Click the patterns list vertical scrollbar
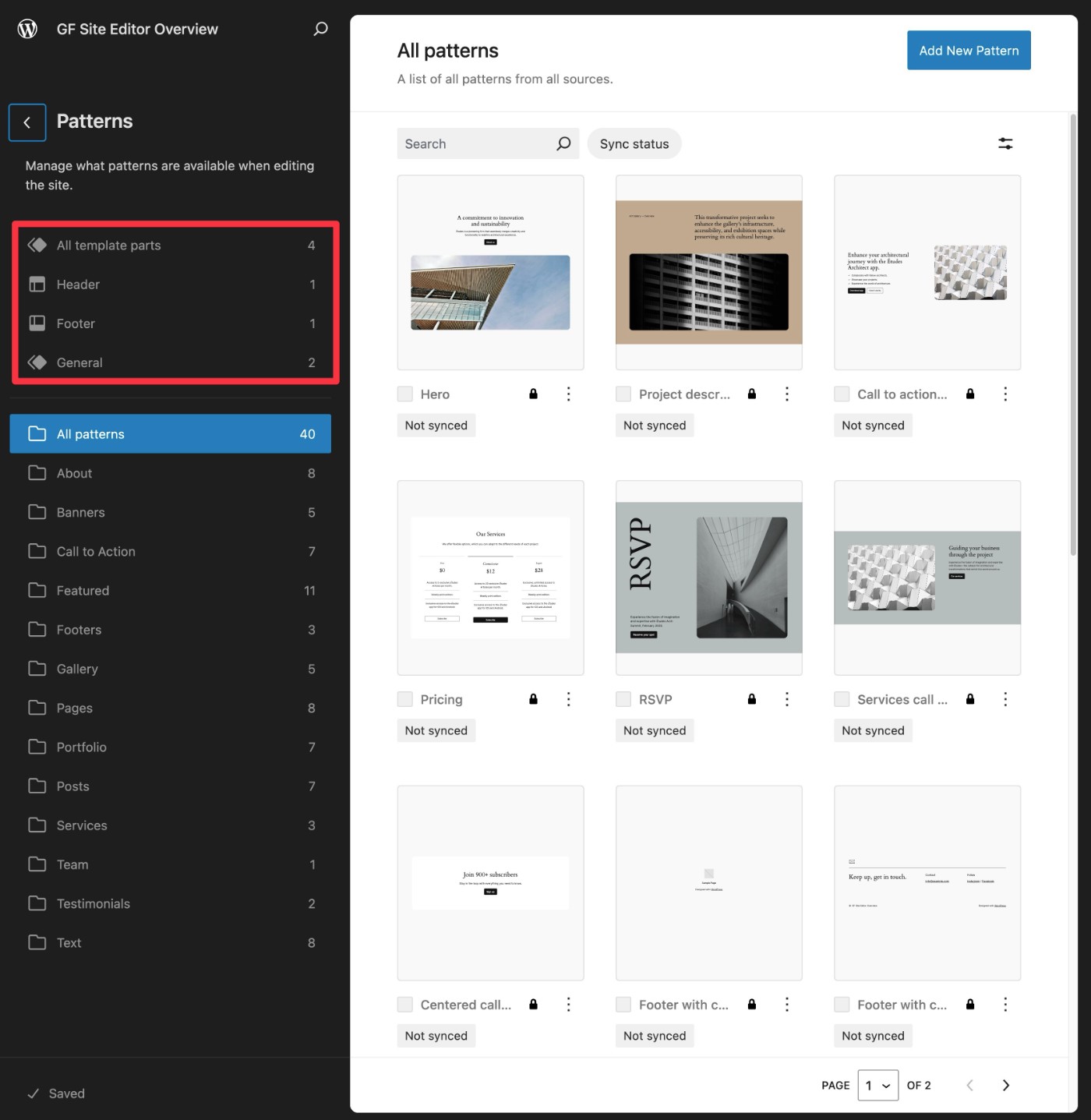Screen dimensions: 1091x1120 (1073, 335)
